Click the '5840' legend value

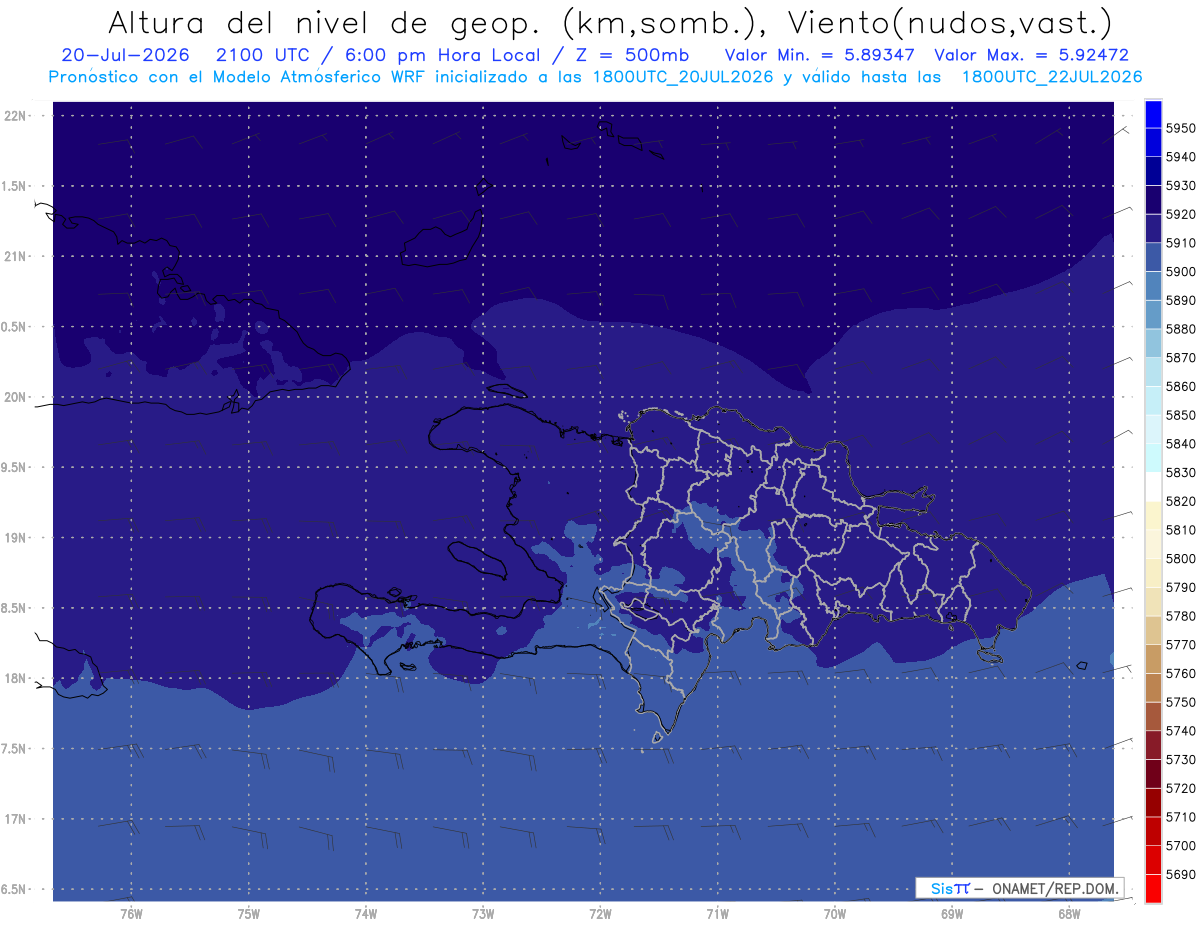pyautogui.click(x=1181, y=444)
